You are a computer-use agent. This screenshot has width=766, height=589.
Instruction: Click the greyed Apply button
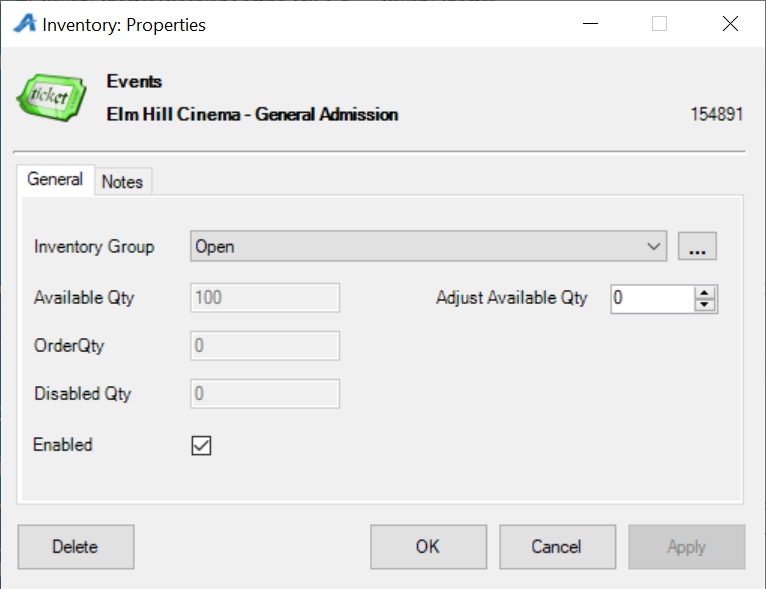(687, 547)
